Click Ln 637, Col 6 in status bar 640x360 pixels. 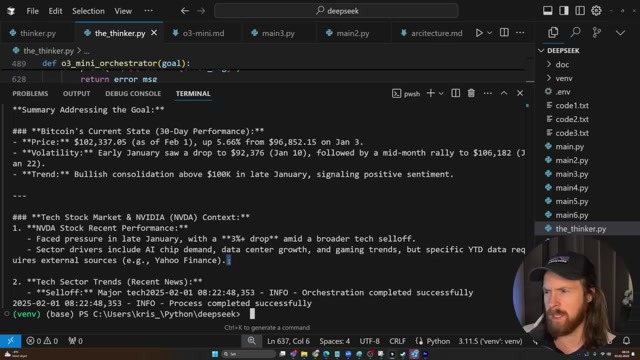[289, 341]
